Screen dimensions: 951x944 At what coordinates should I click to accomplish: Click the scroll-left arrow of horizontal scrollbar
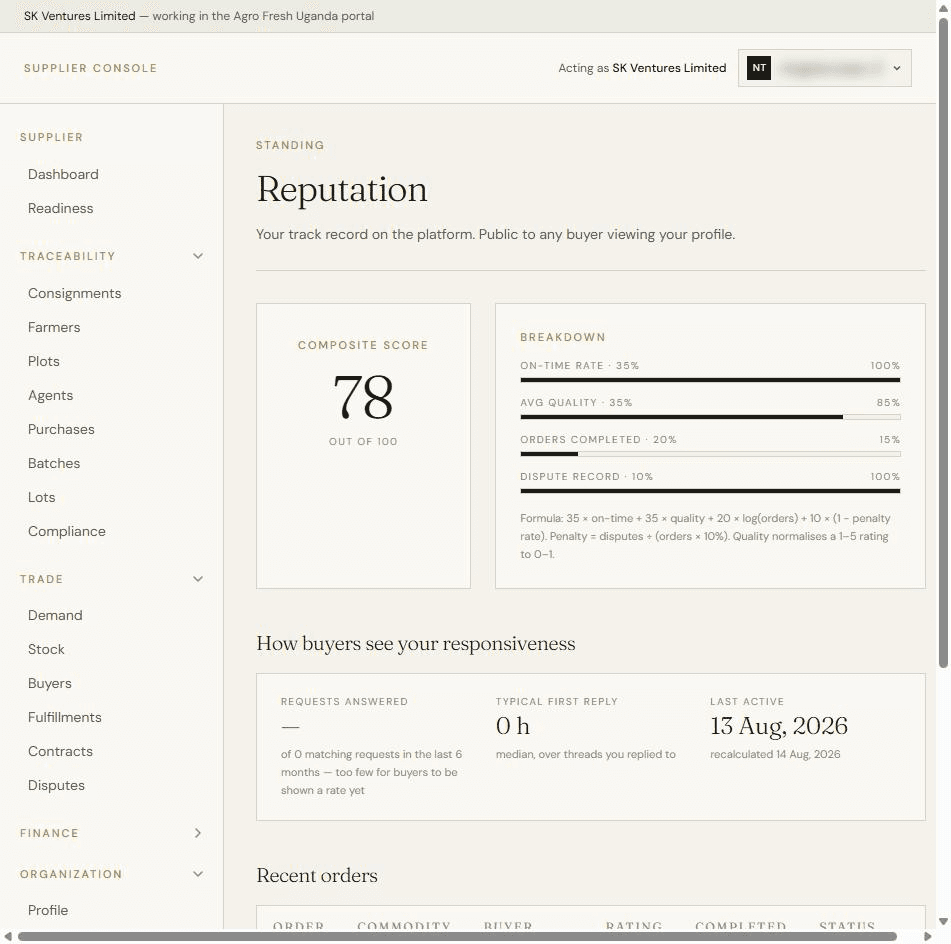coord(8,937)
